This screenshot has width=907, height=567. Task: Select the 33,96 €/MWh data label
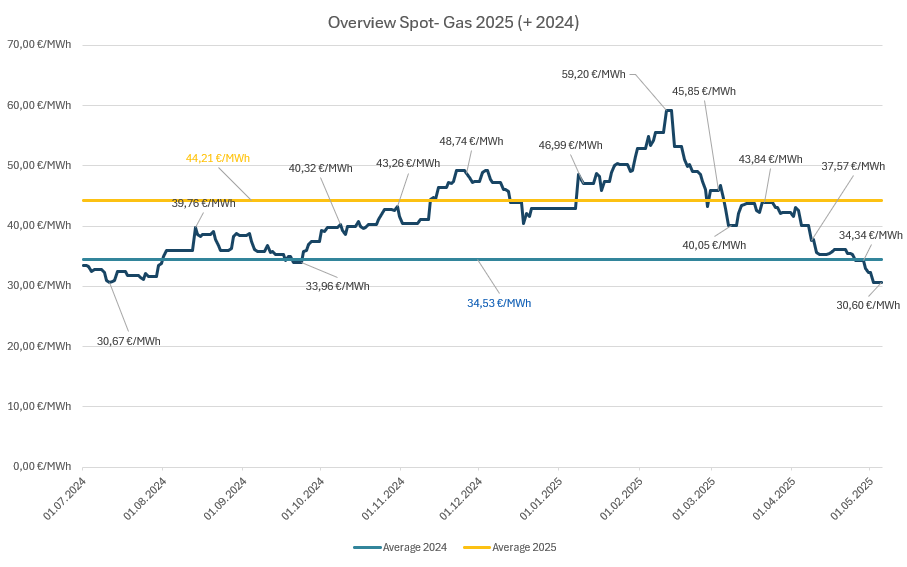point(337,286)
